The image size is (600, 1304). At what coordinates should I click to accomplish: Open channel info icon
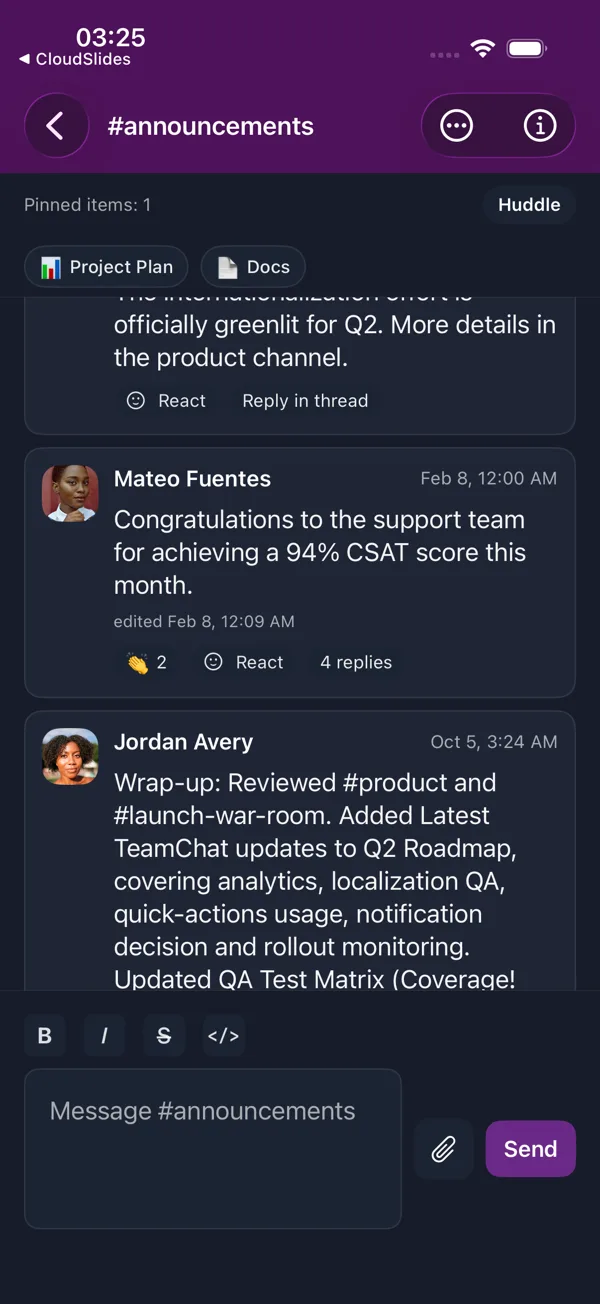click(540, 126)
